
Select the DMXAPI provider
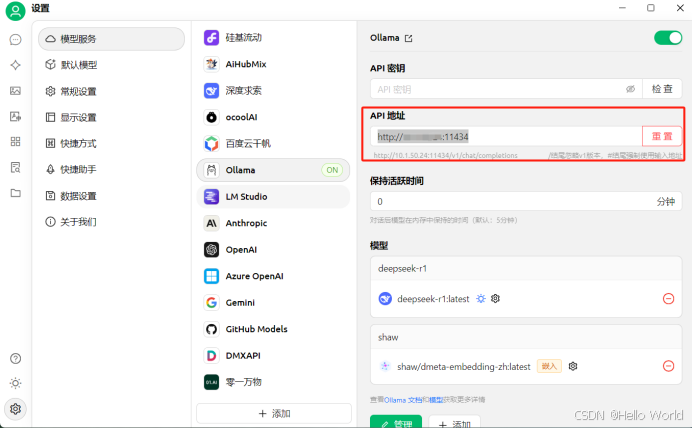click(x=273, y=355)
